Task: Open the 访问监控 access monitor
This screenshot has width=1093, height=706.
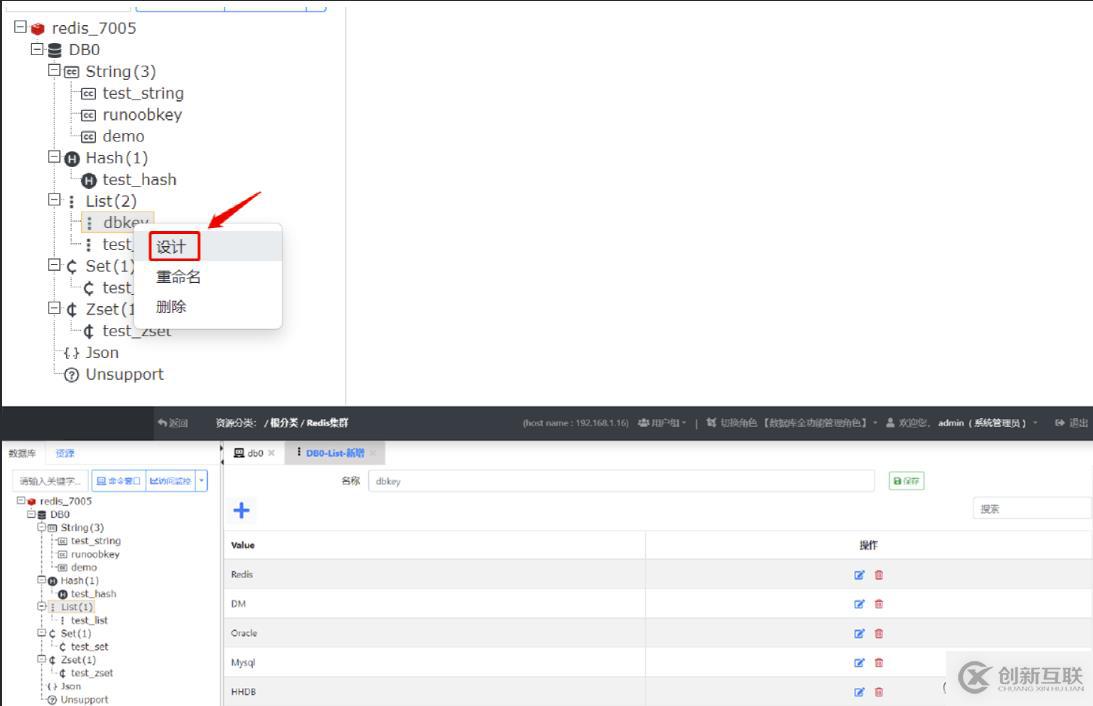Action: point(171,481)
